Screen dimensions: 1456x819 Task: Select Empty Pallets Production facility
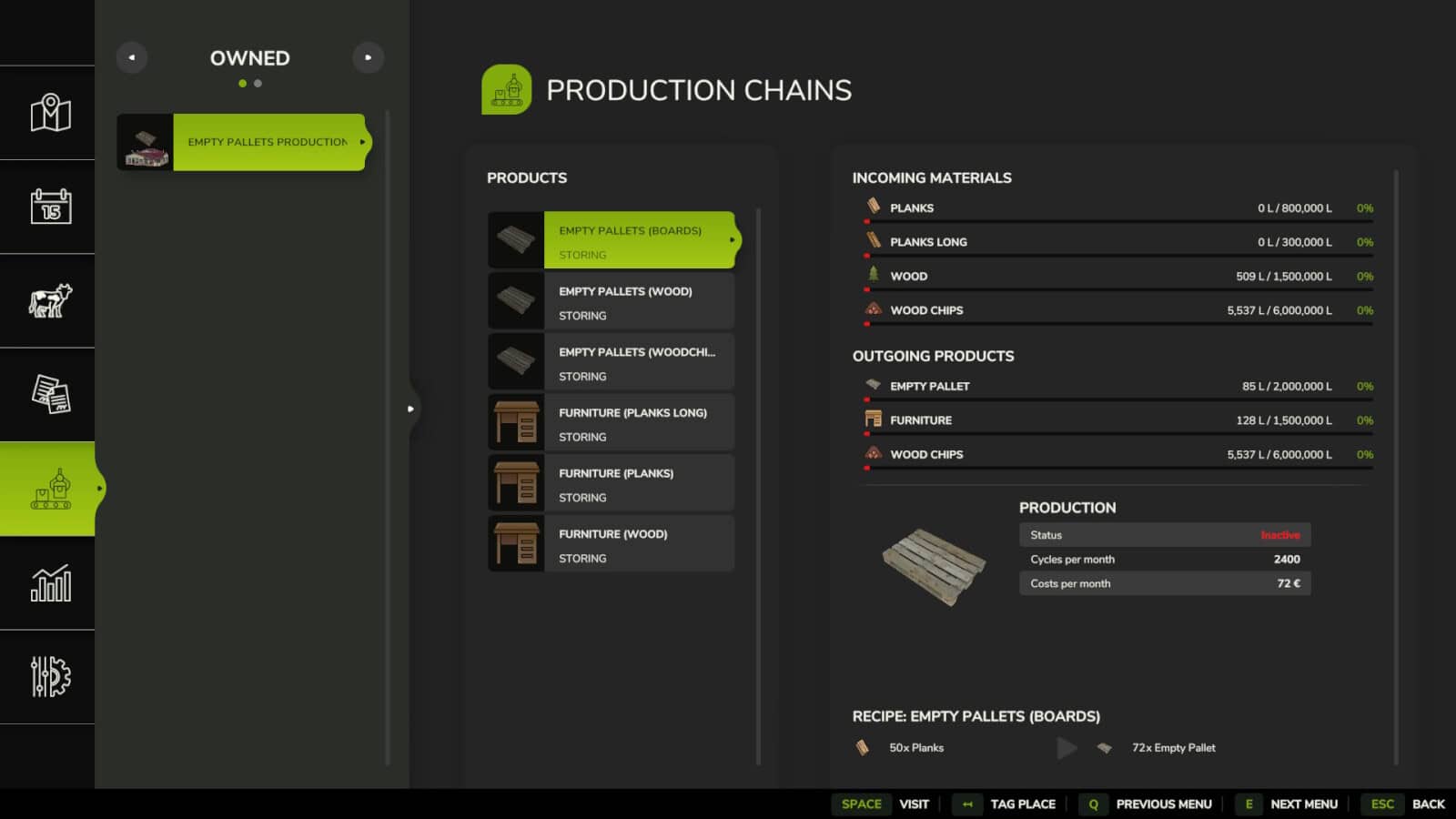(x=268, y=142)
